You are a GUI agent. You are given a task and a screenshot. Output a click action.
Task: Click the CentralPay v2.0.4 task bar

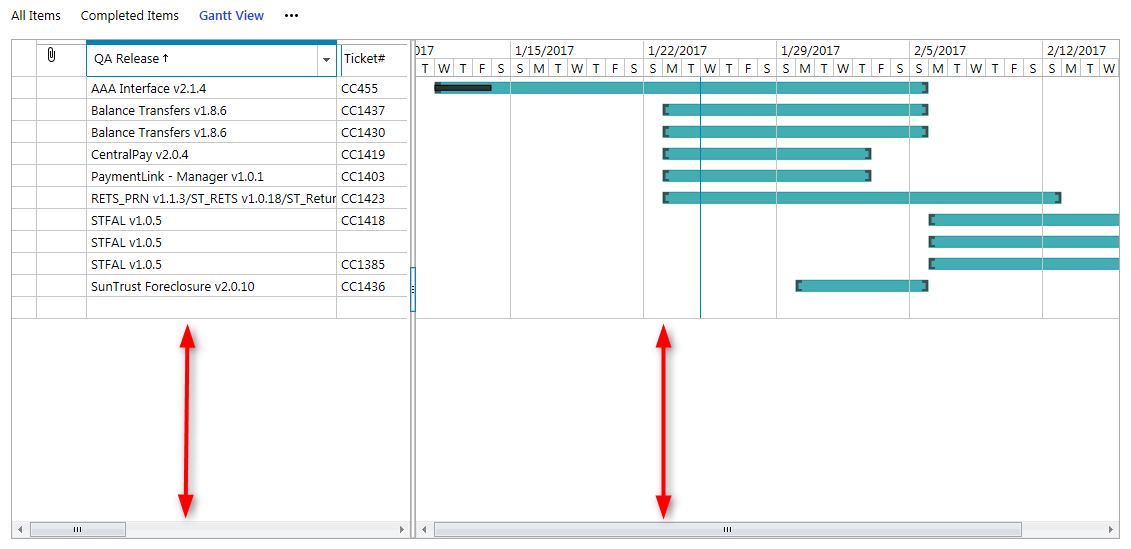766,154
